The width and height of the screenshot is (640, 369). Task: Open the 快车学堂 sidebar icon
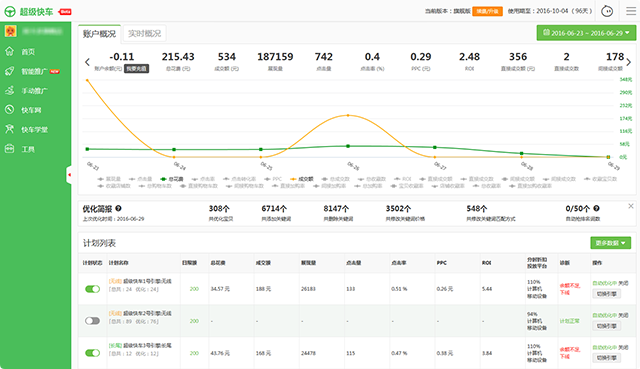[x=9, y=129]
